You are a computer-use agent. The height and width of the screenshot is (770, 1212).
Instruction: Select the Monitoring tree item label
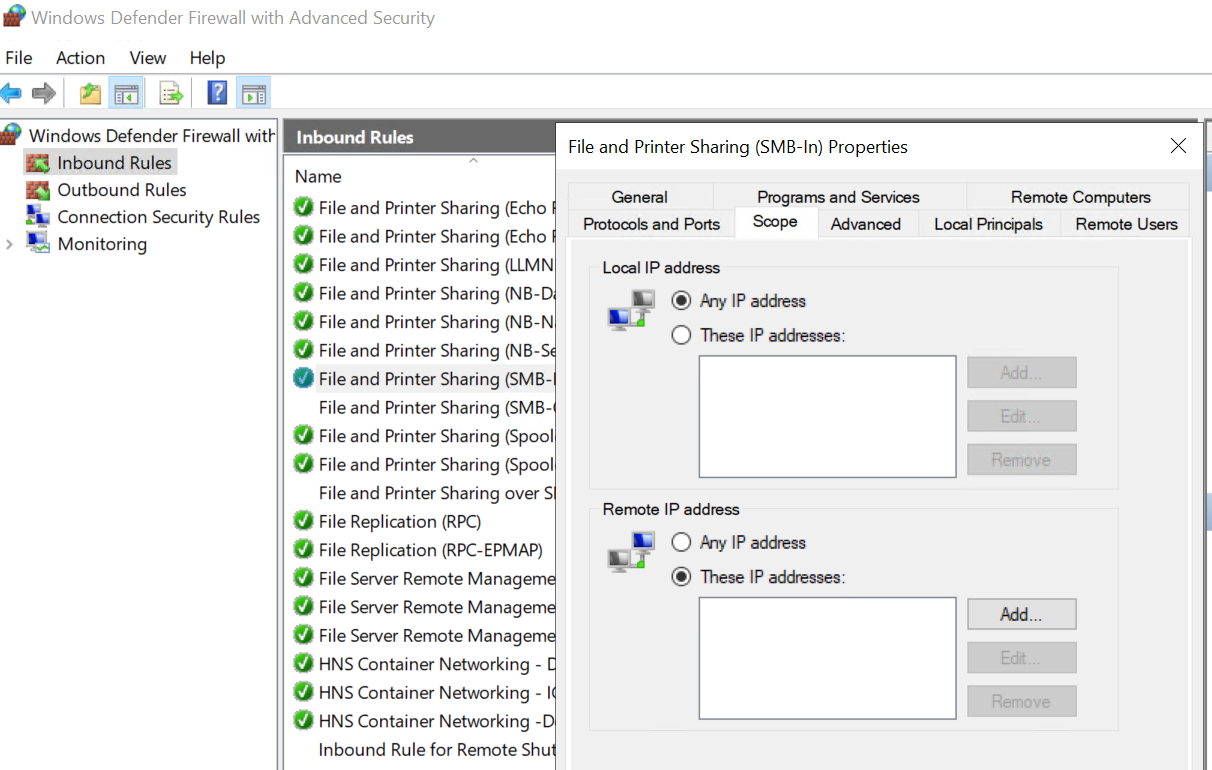tap(102, 243)
